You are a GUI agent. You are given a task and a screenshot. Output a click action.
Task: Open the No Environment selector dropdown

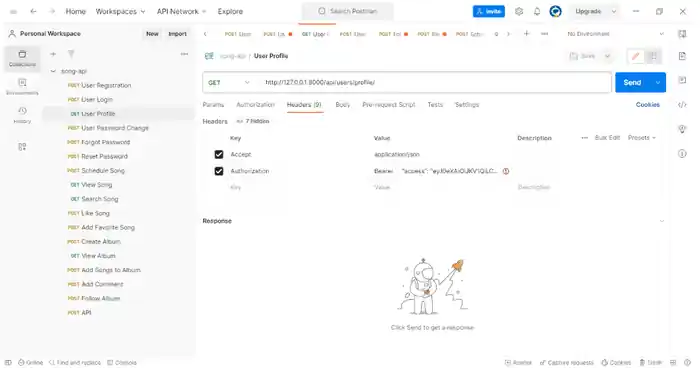pyautogui.click(x=615, y=34)
